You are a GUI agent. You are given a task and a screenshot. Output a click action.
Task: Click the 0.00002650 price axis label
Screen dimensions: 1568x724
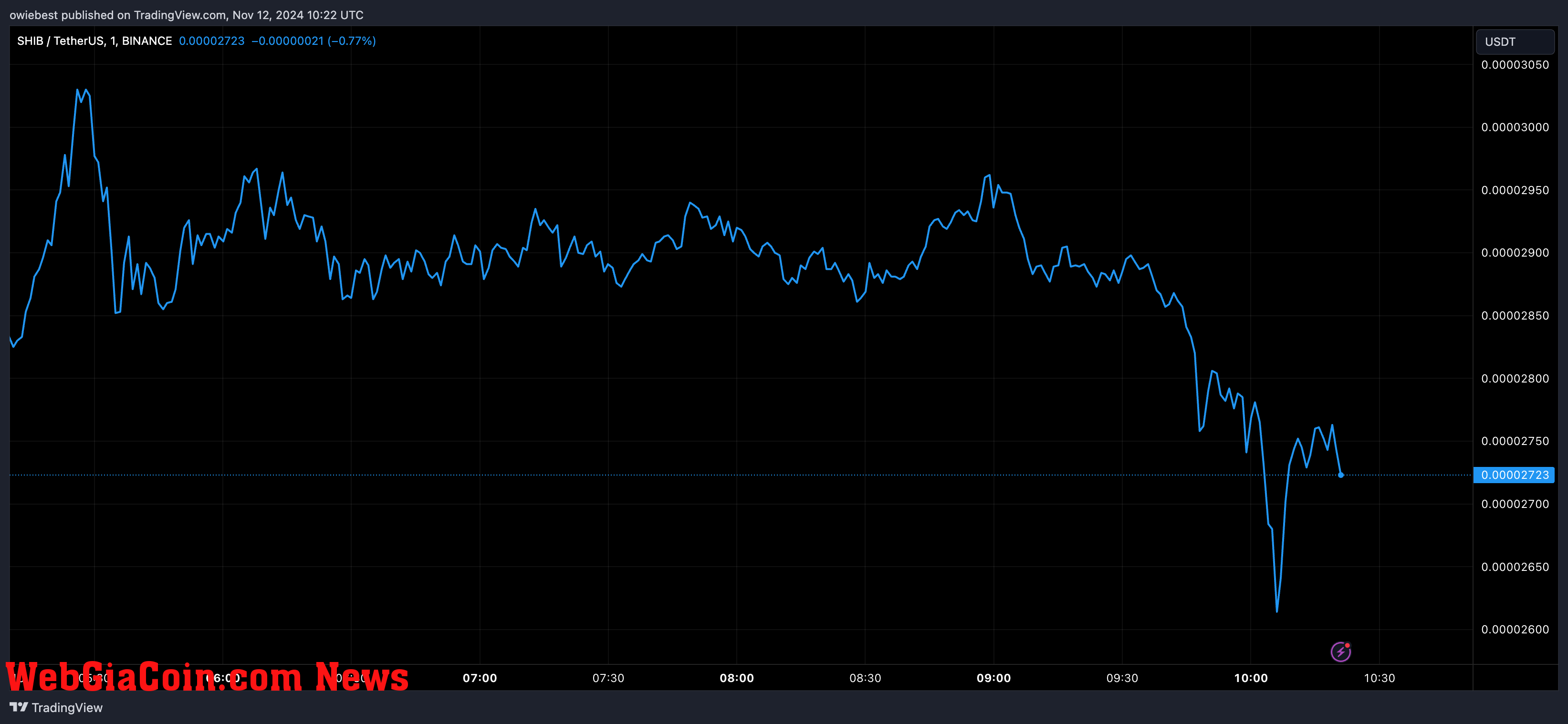(1515, 567)
